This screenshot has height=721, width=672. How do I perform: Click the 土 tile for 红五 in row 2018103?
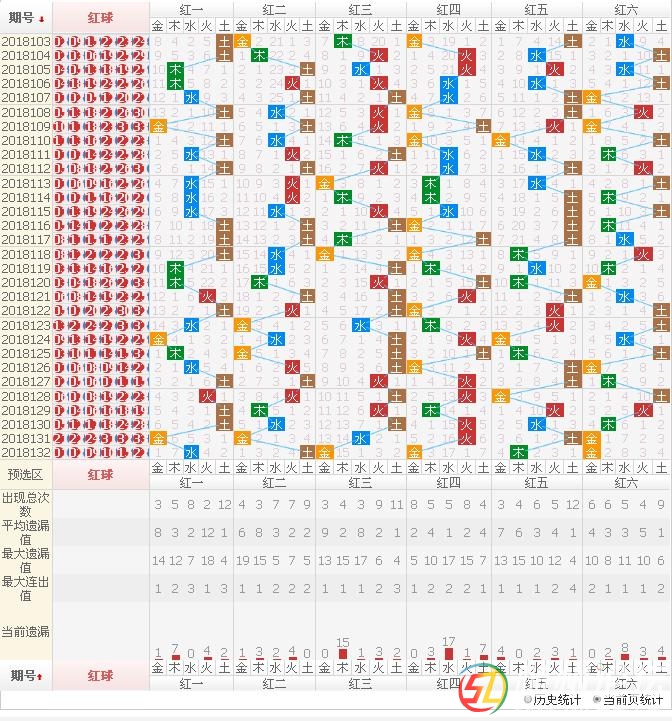click(572, 42)
